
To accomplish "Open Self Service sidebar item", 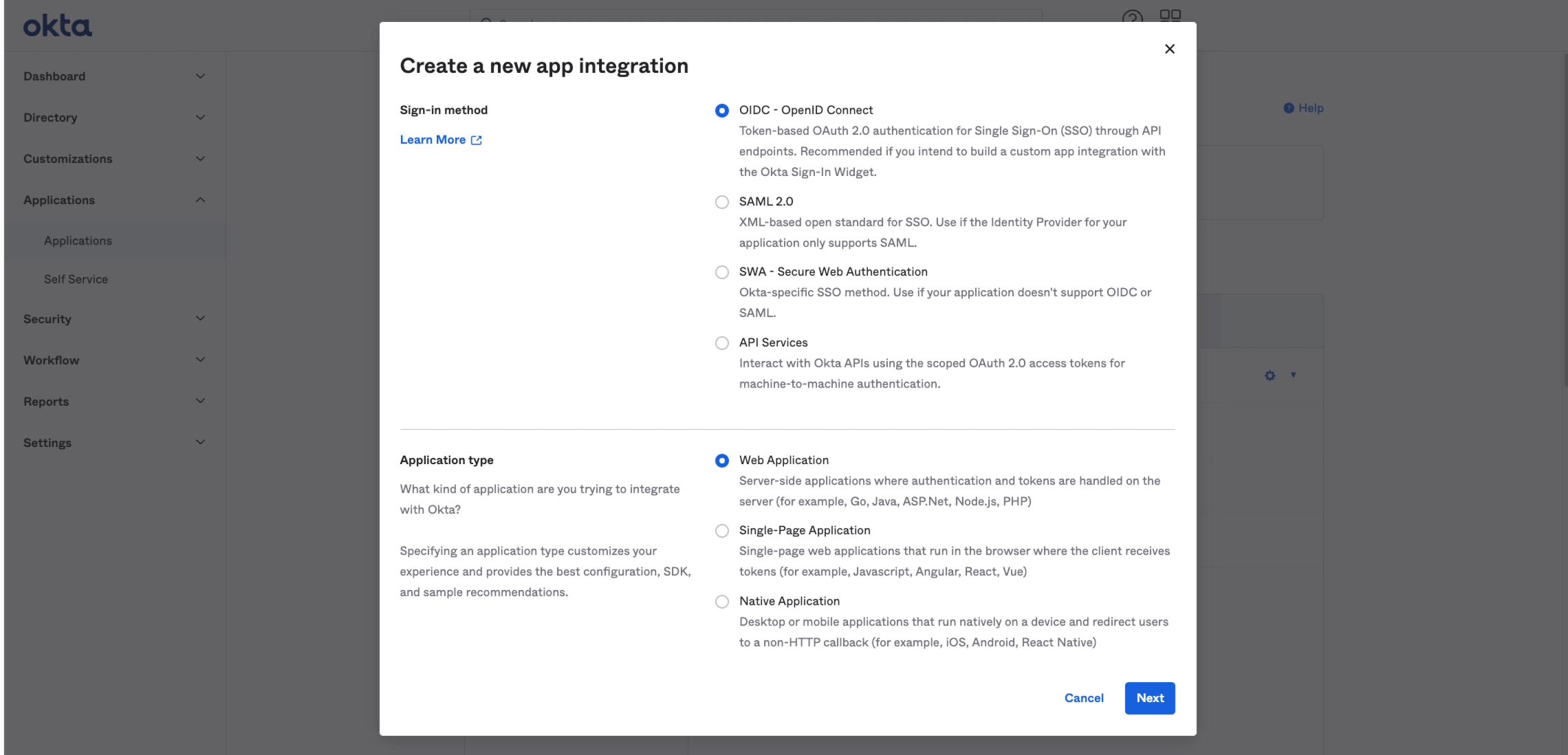I will [76, 279].
